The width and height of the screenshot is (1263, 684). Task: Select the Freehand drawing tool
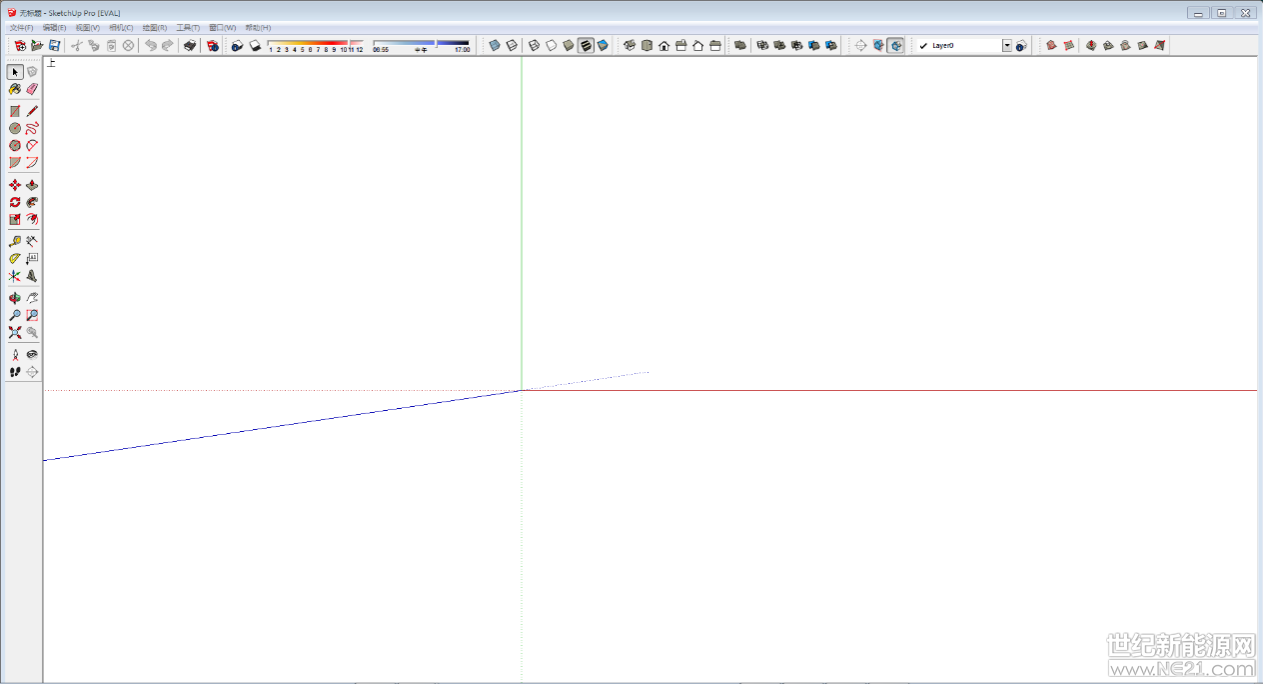point(32,128)
